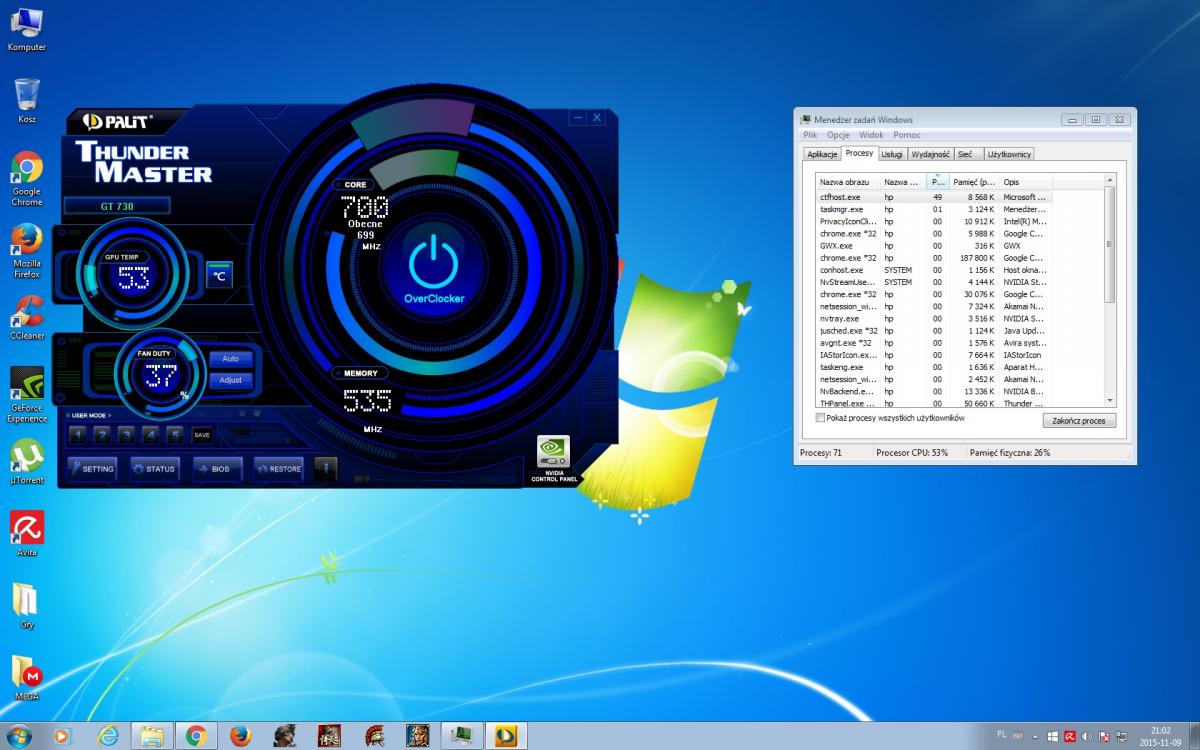Save the current user mode profile

click(202, 435)
